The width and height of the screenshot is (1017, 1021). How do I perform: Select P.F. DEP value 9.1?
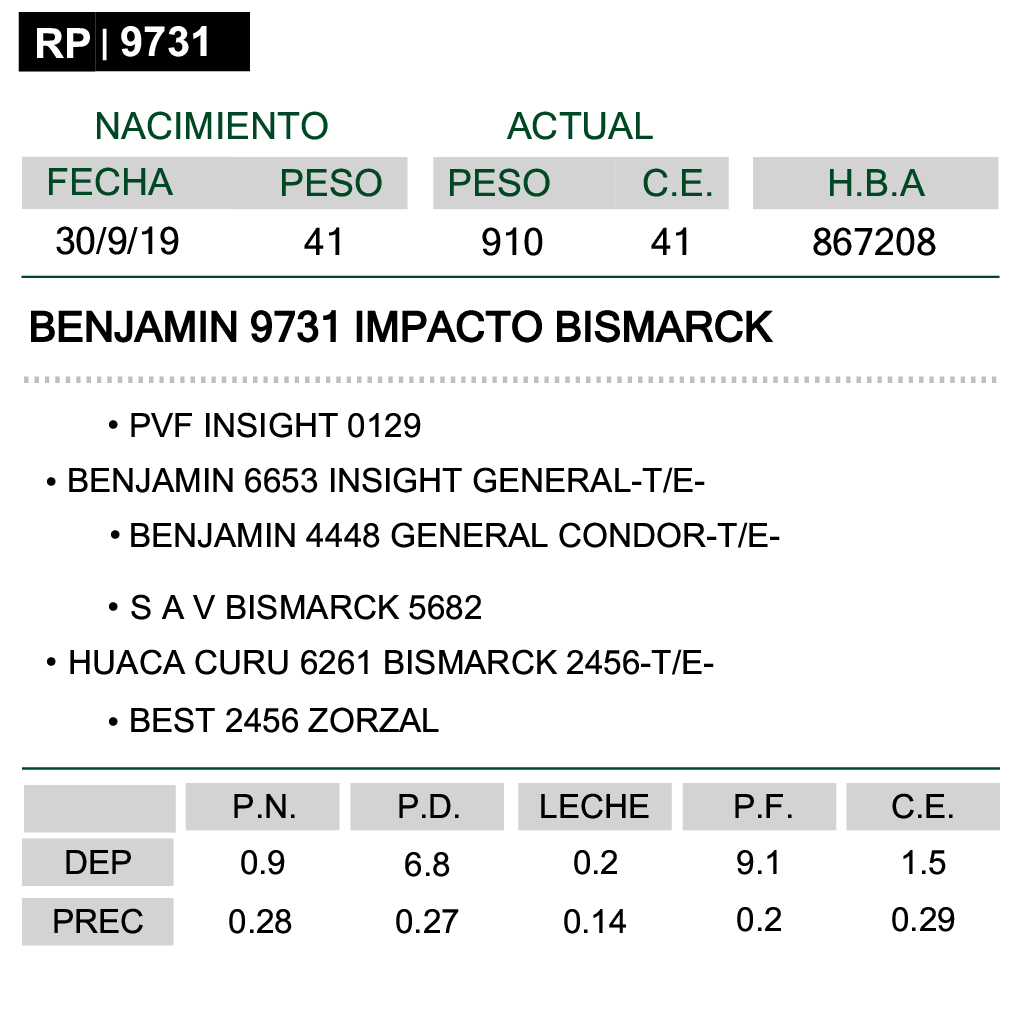(x=758, y=863)
